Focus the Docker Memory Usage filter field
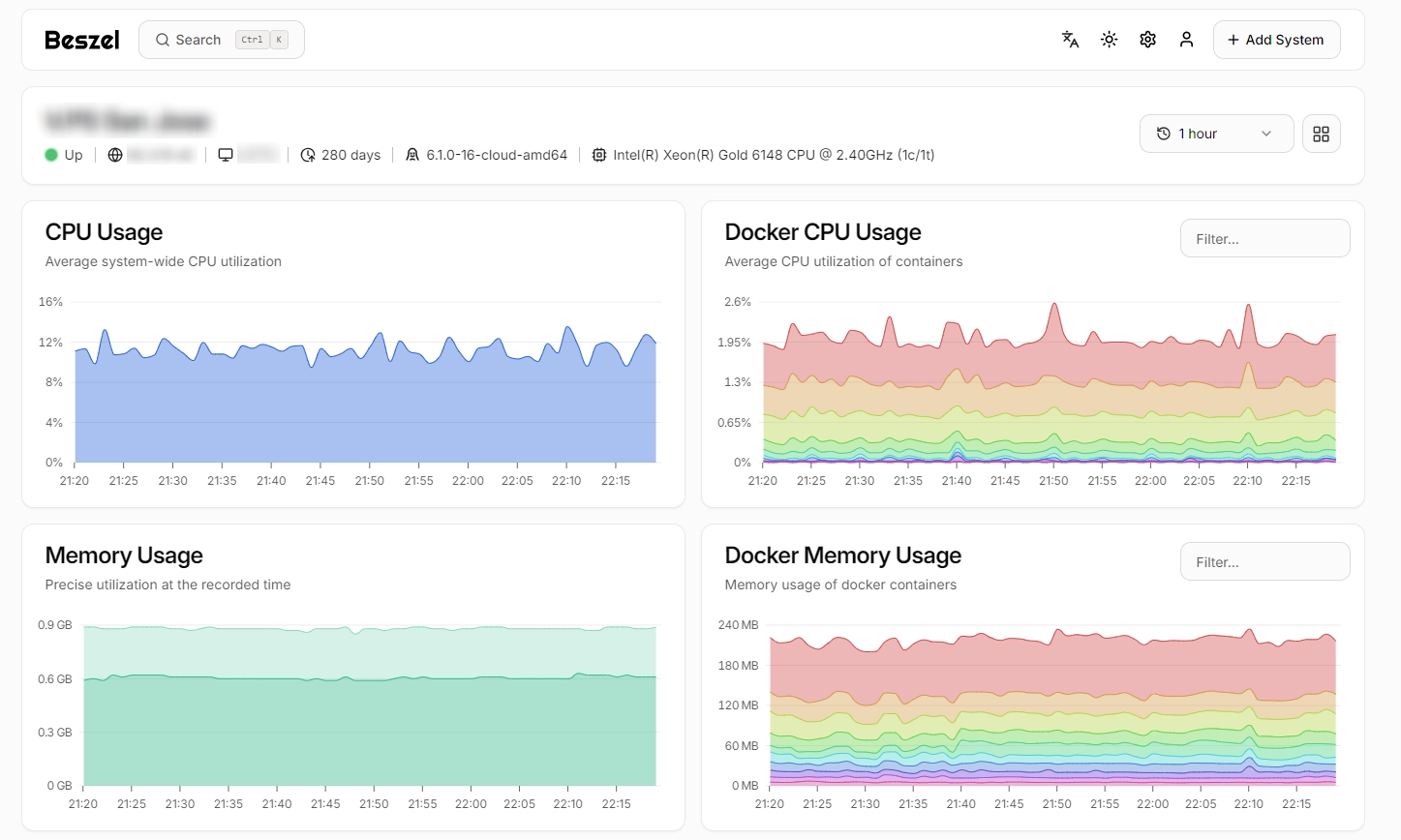This screenshot has width=1401, height=840. tap(1264, 561)
